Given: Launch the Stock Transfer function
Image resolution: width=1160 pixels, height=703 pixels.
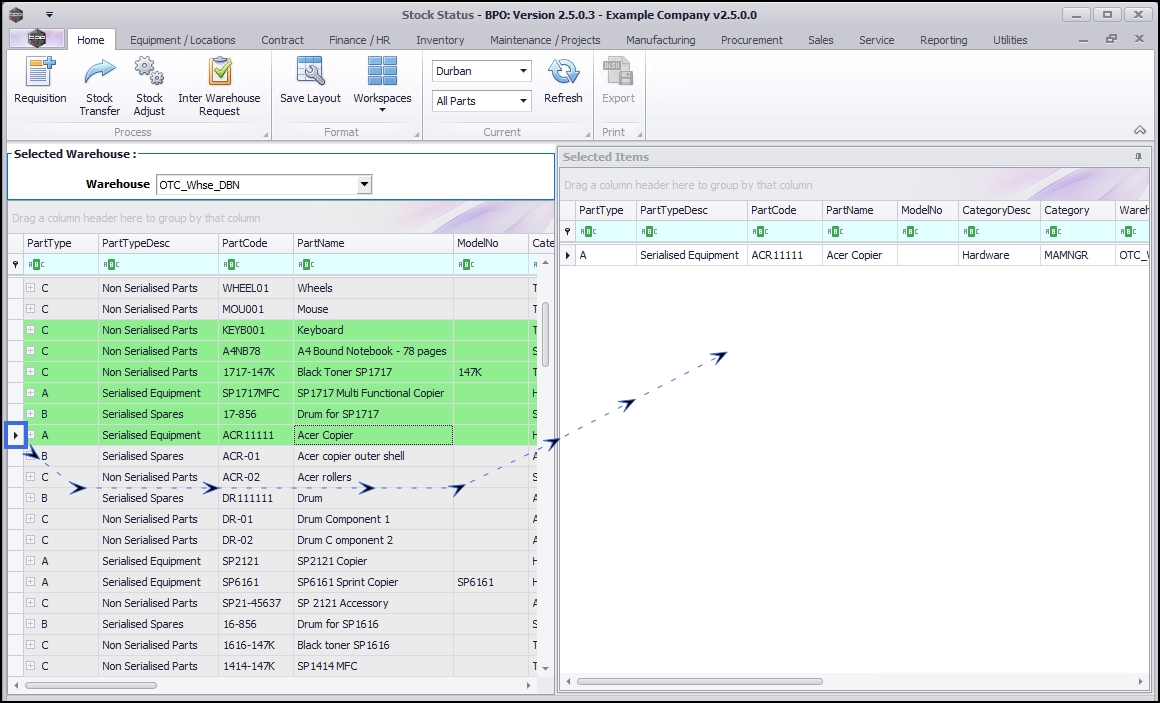Looking at the screenshot, I should pyautogui.click(x=99, y=87).
